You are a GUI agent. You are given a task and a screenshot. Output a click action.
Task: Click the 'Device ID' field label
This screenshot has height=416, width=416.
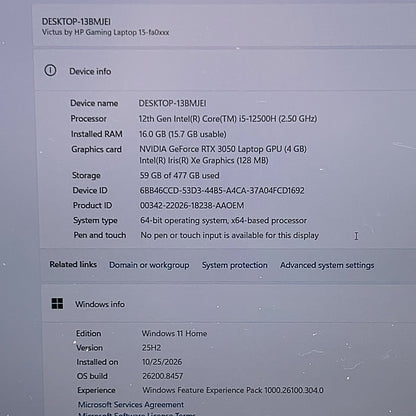tap(90, 190)
